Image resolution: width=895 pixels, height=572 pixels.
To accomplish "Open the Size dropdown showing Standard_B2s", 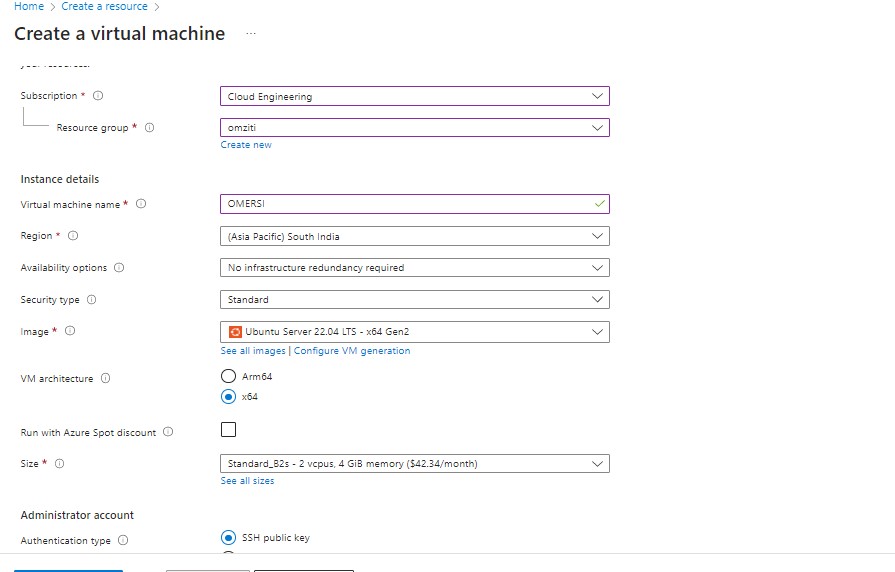I will (x=414, y=464).
